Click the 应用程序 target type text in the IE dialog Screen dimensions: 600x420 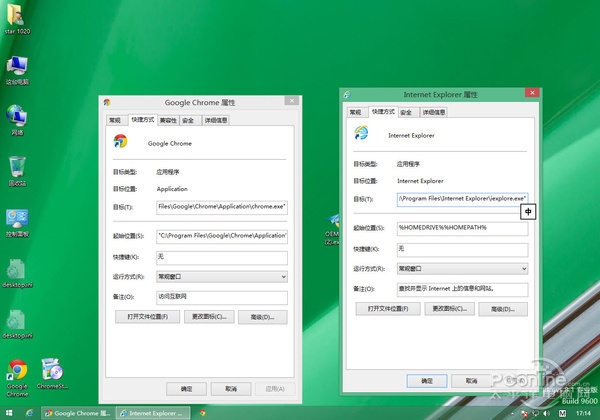tap(408, 164)
